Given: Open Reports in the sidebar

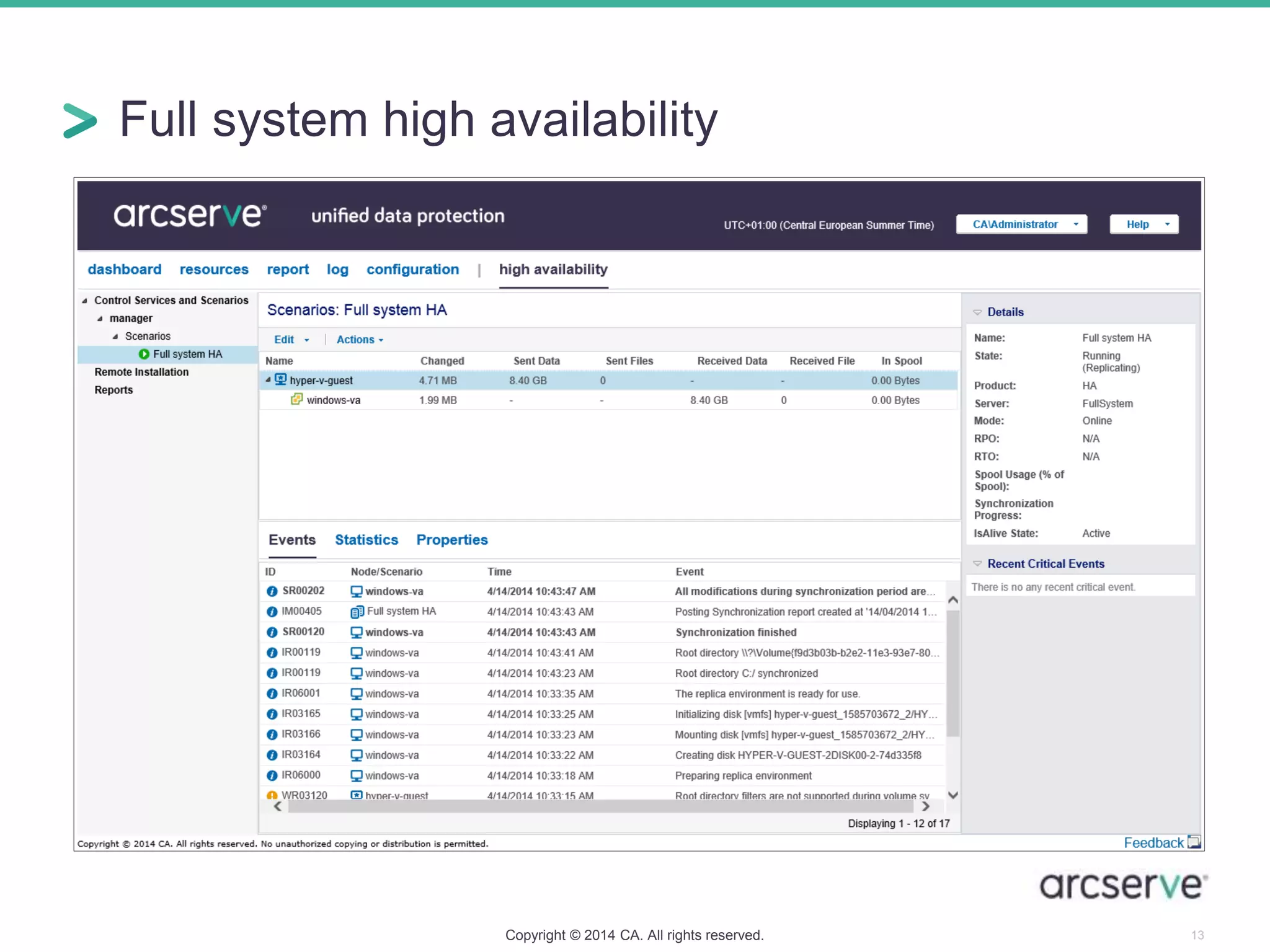Looking at the screenshot, I should tap(113, 390).
